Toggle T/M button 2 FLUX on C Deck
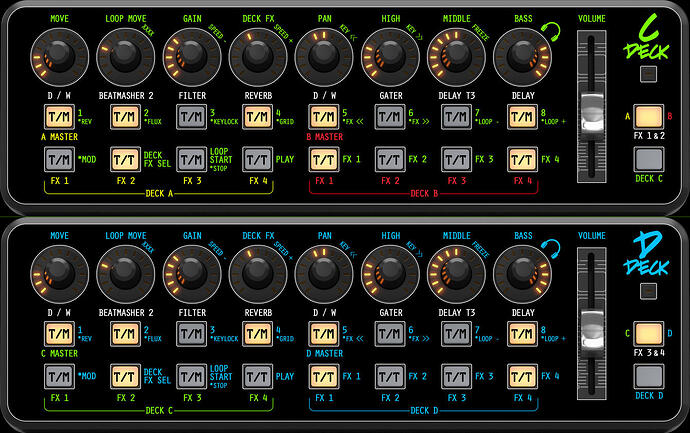This screenshot has height=433, width=690. point(125,117)
